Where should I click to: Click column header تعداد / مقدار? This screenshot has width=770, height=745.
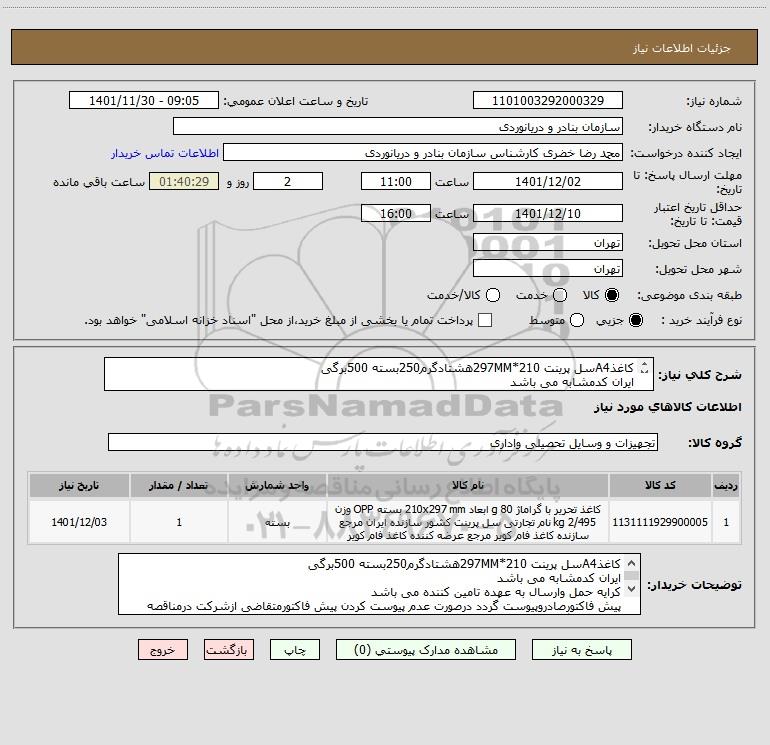(179, 485)
